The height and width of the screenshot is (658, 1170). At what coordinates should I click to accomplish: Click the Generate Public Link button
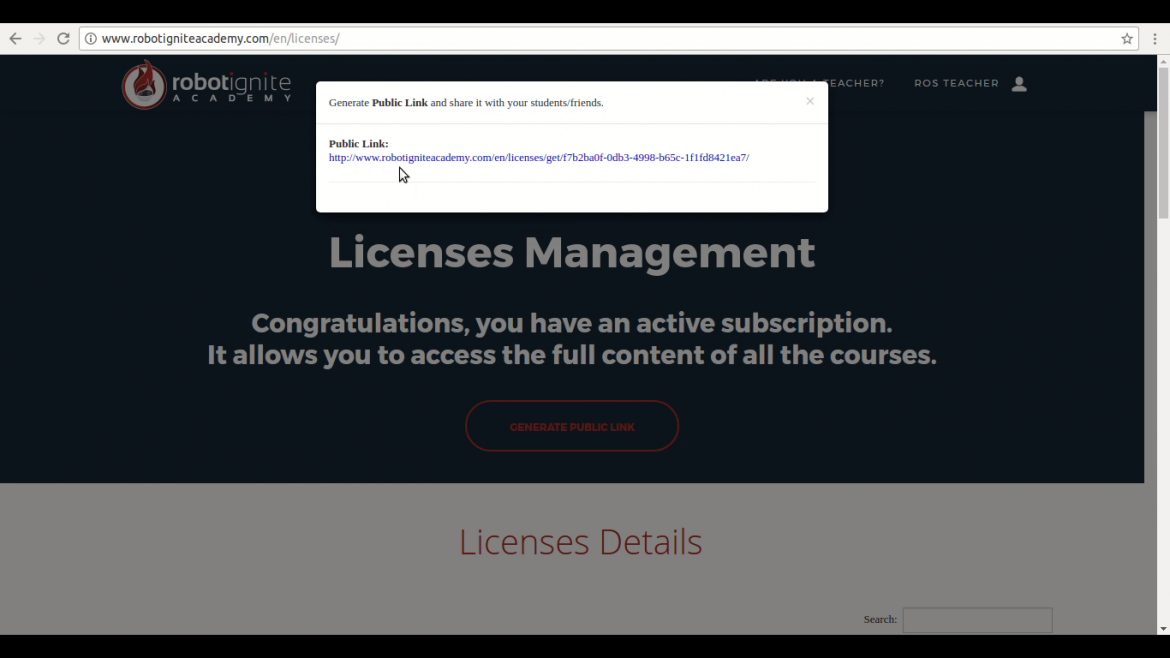point(572,426)
